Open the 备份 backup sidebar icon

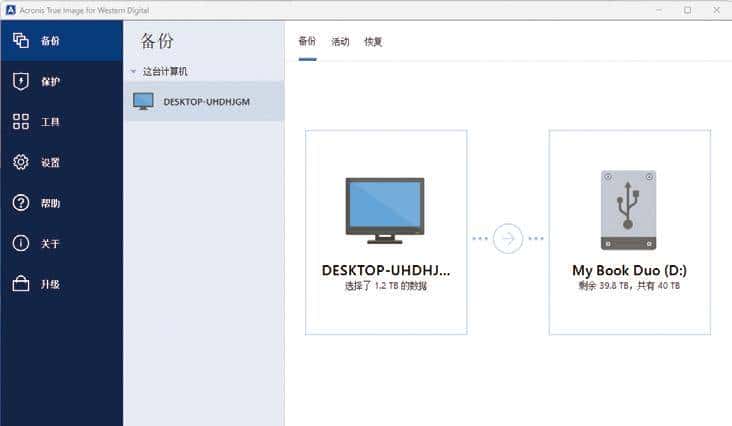21,41
